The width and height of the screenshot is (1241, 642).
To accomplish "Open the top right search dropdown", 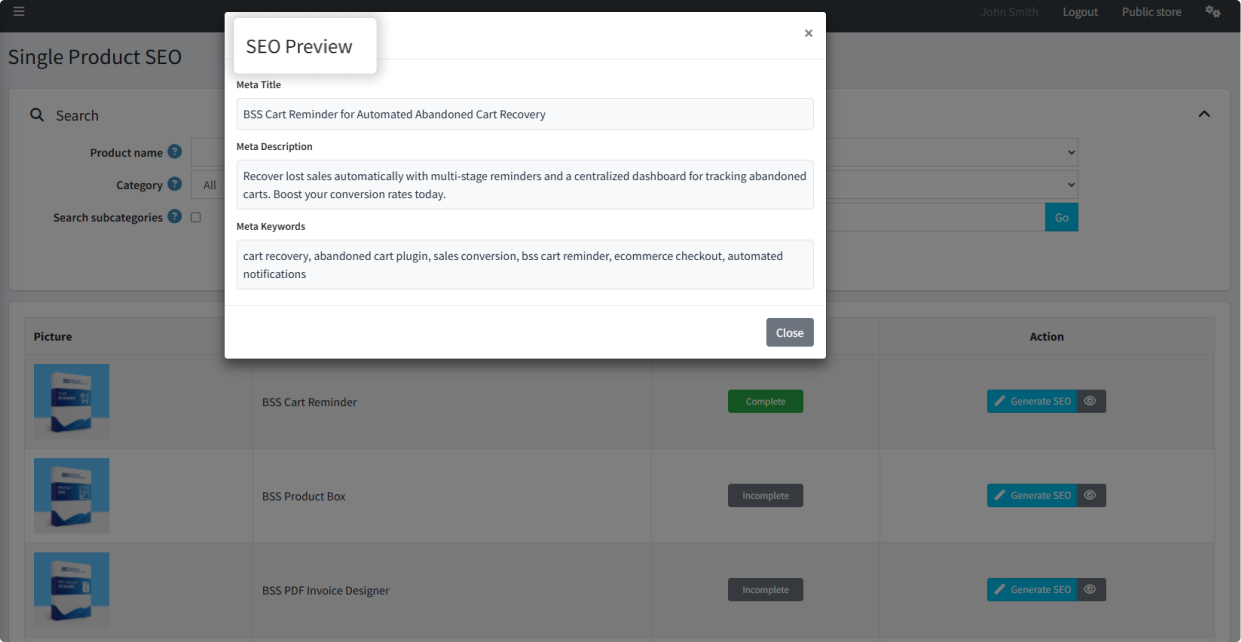I will [x=952, y=152].
